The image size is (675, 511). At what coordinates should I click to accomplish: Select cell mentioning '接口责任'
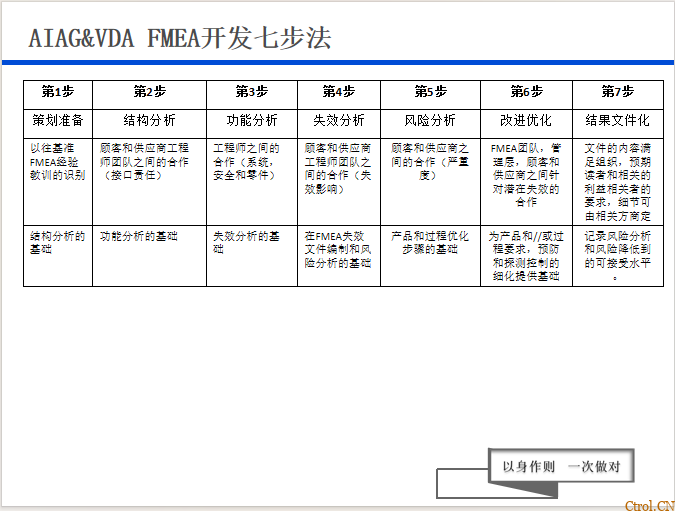click(x=149, y=182)
